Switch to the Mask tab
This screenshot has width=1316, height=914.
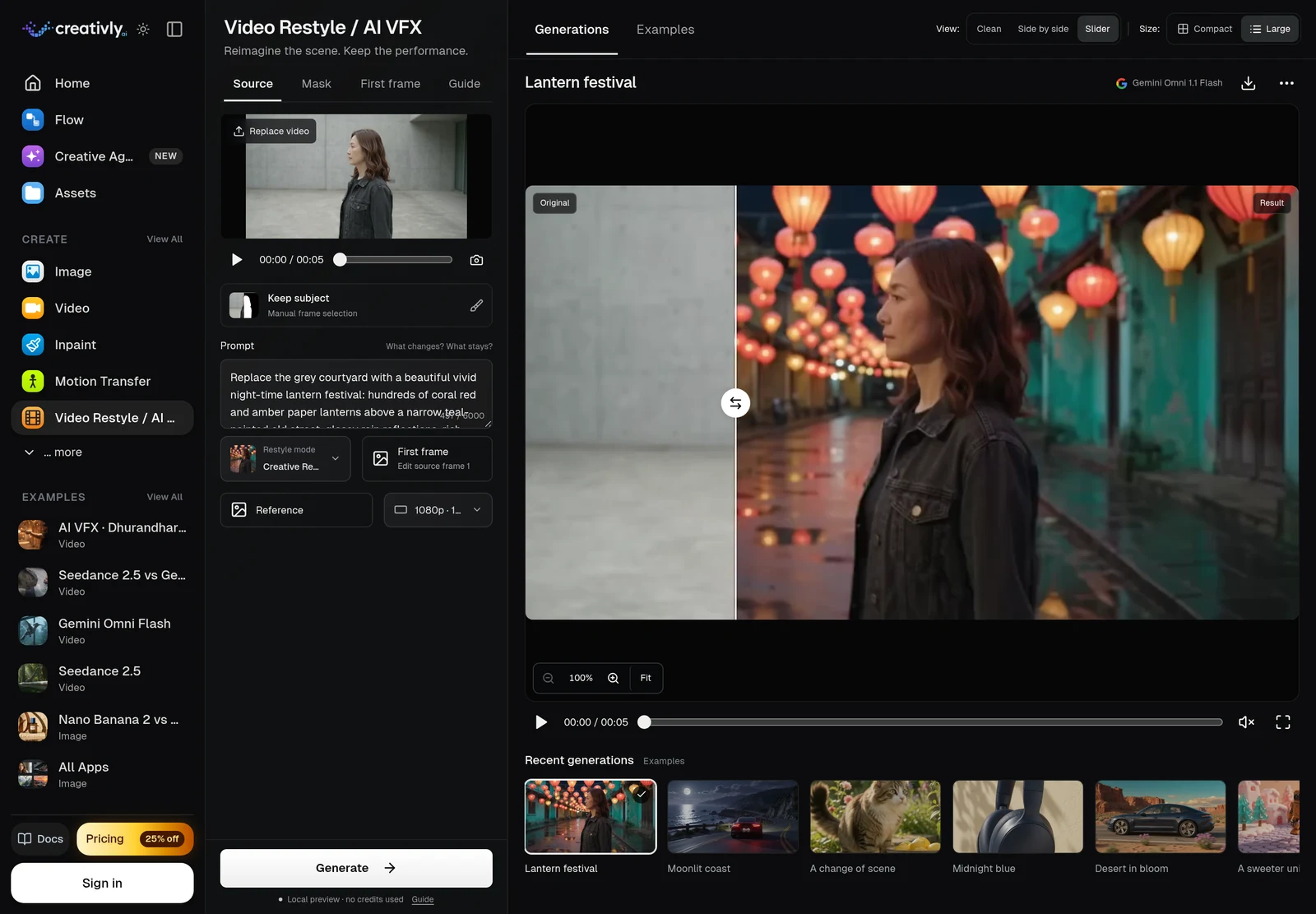pyautogui.click(x=316, y=84)
